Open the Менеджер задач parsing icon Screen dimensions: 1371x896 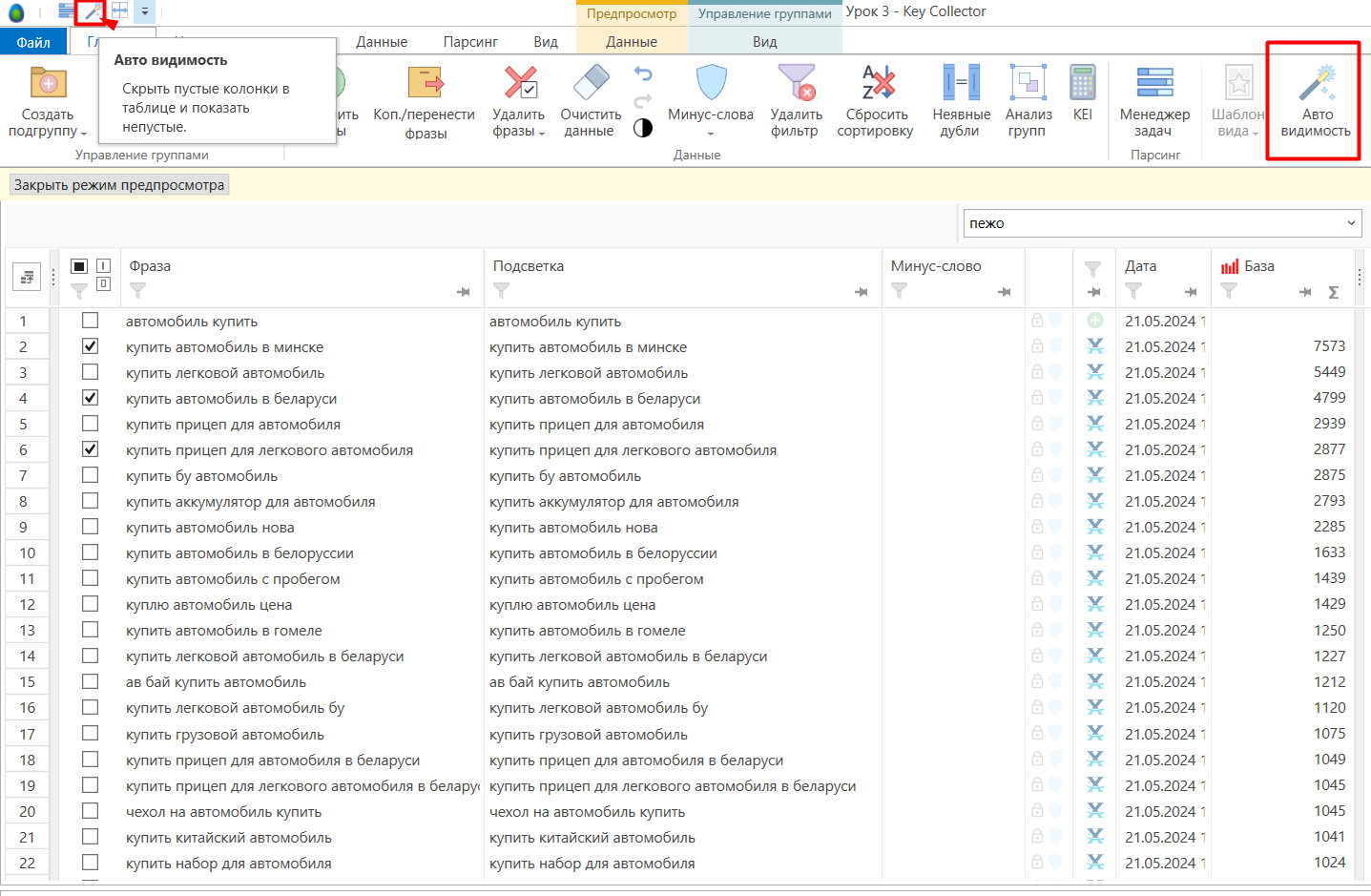[1154, 83]
